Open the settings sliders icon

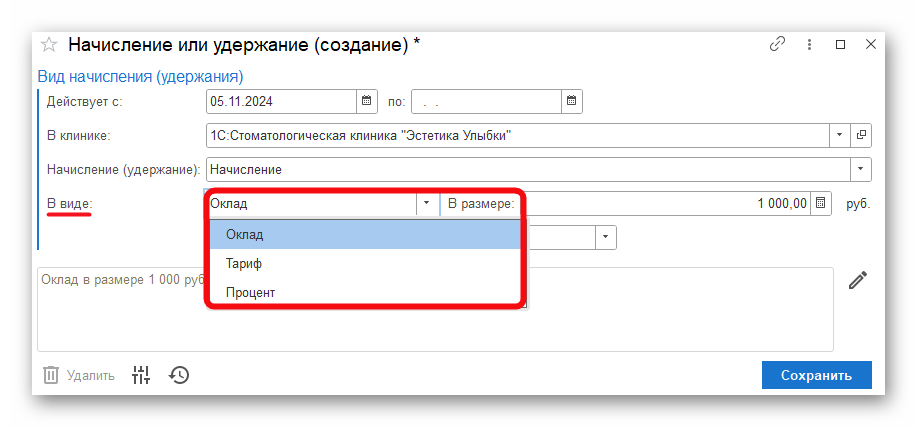click(141, 375)
